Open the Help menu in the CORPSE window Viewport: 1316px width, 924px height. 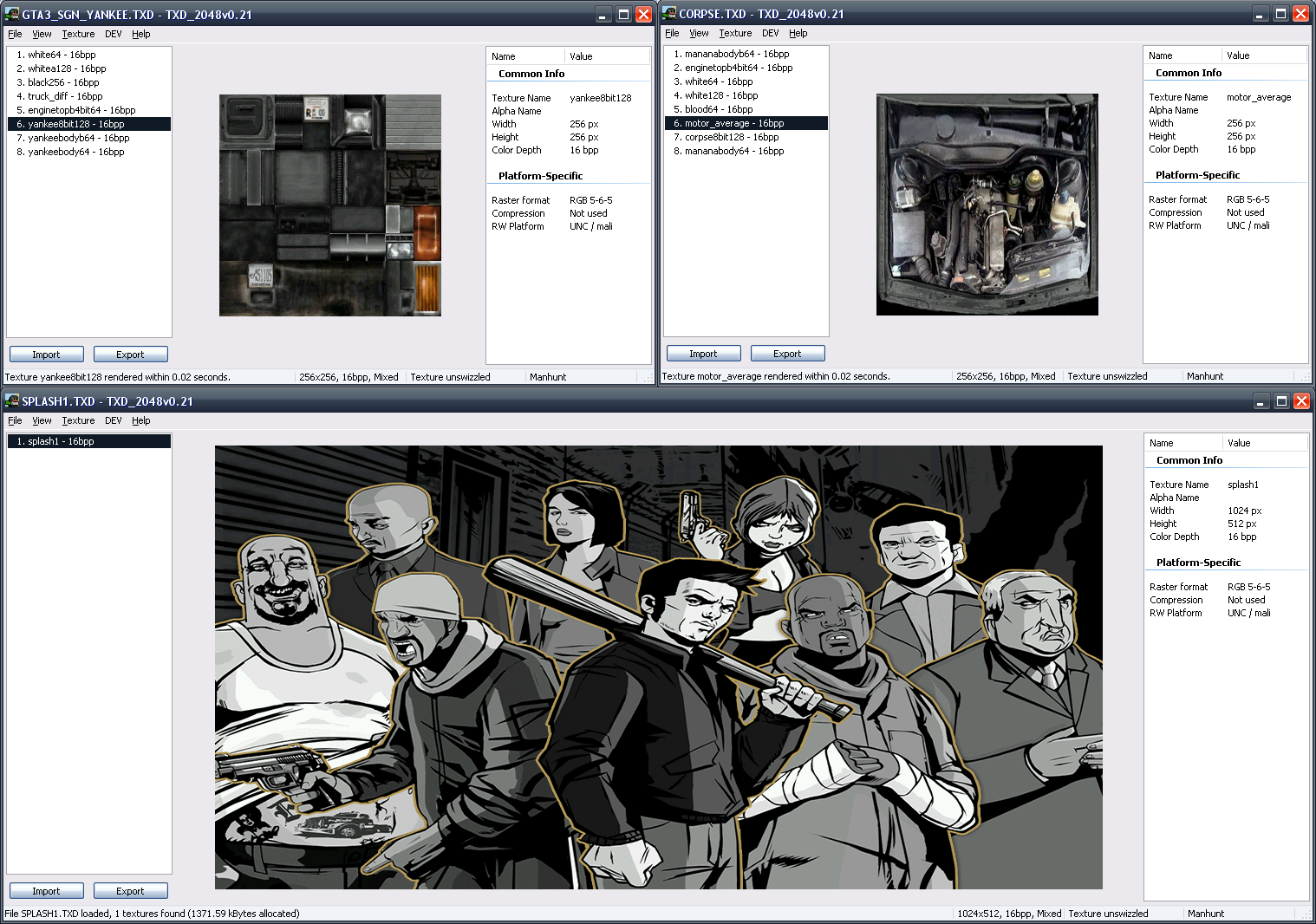[x=798, y=33]
